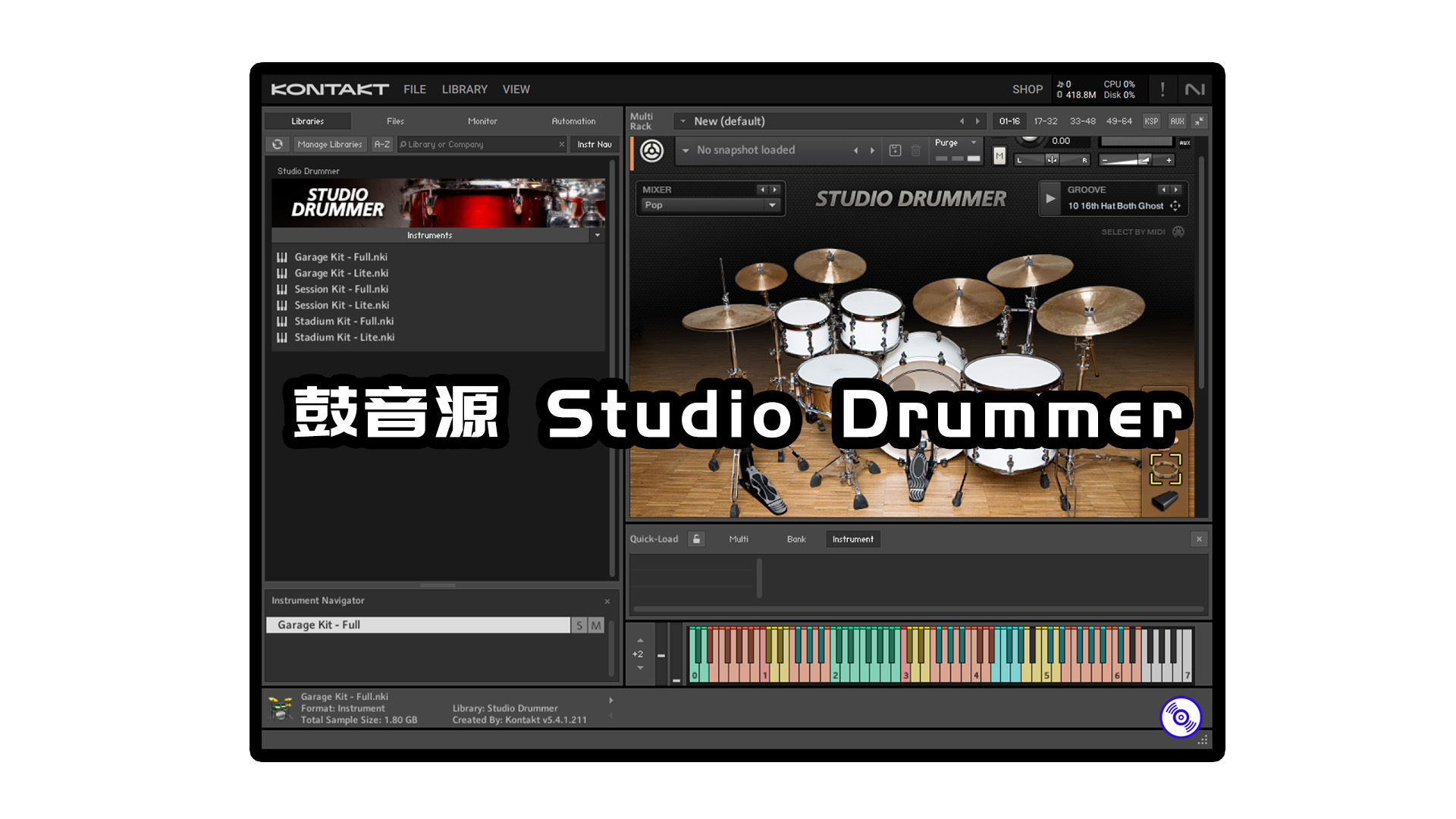Click the Native Instruments NI logo
1456x819 pixels.
pos(1194,89)
